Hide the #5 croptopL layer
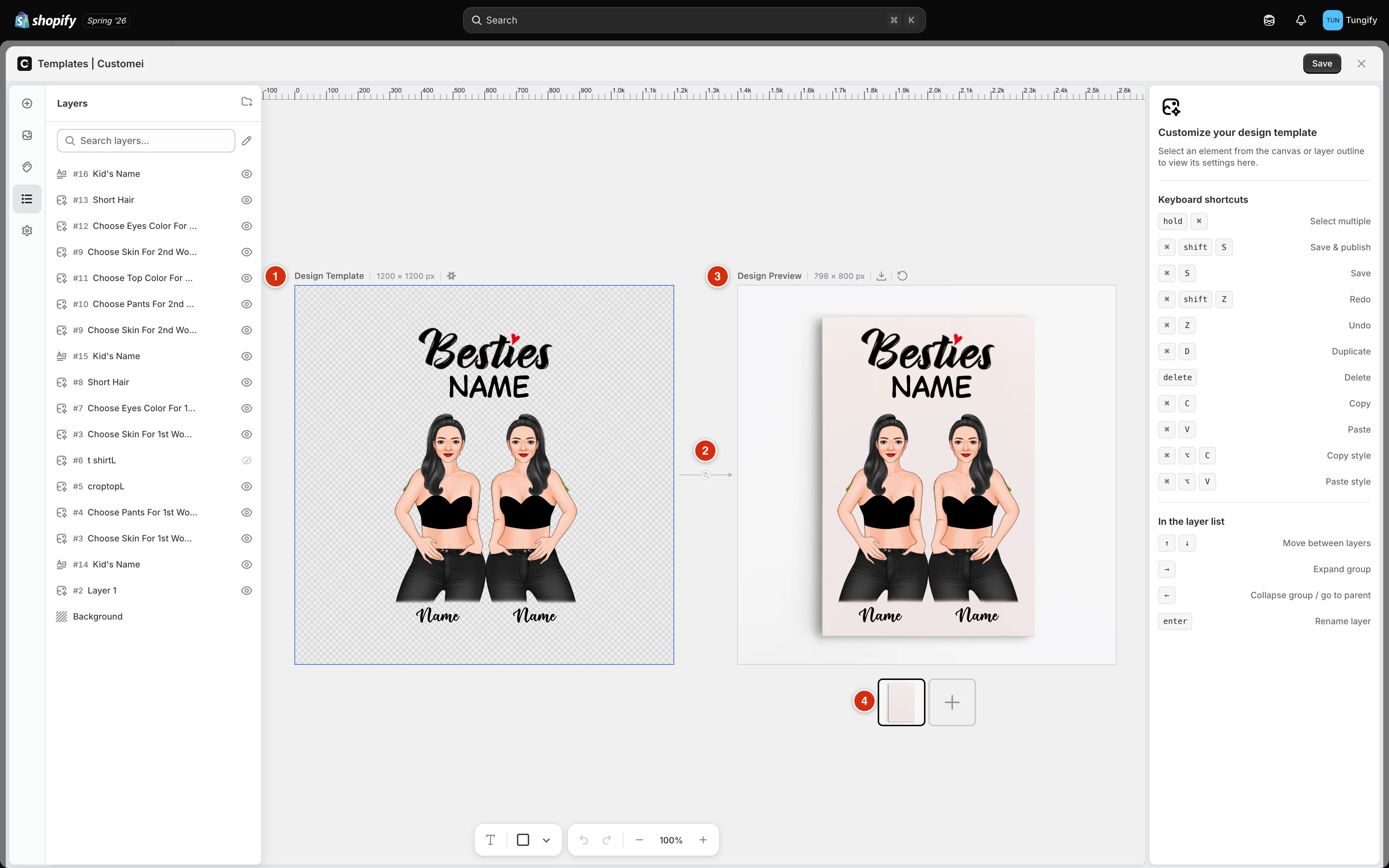The image size is (1389, 868). [247, 486]
